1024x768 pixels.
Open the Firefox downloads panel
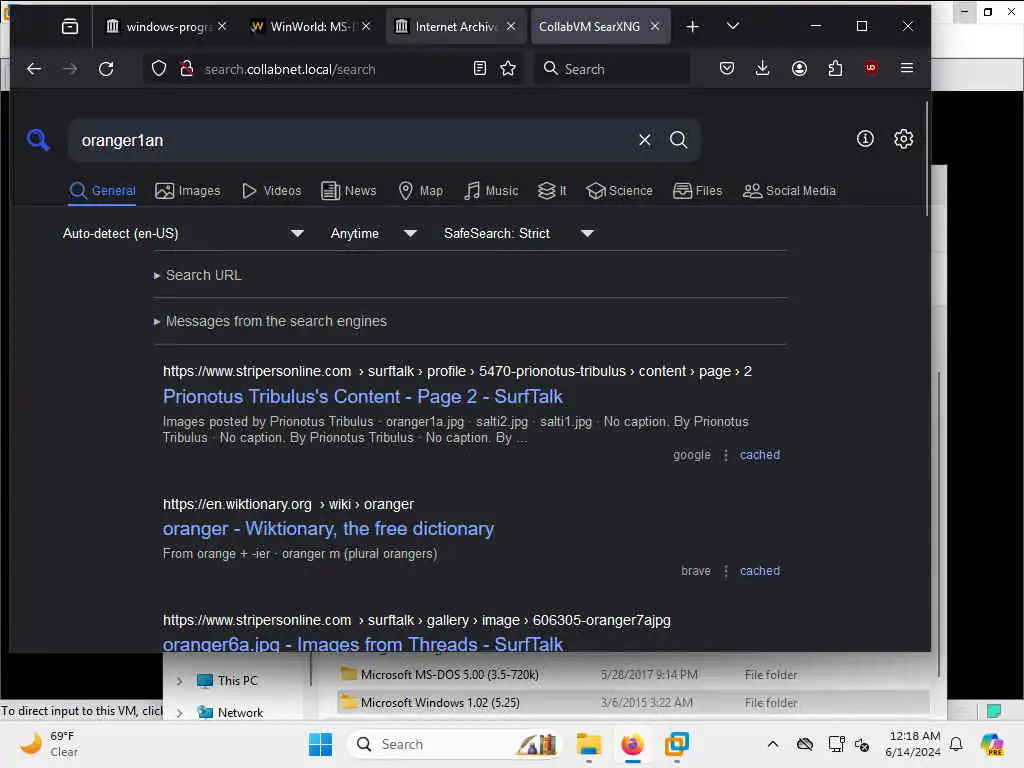coord(762,69)
